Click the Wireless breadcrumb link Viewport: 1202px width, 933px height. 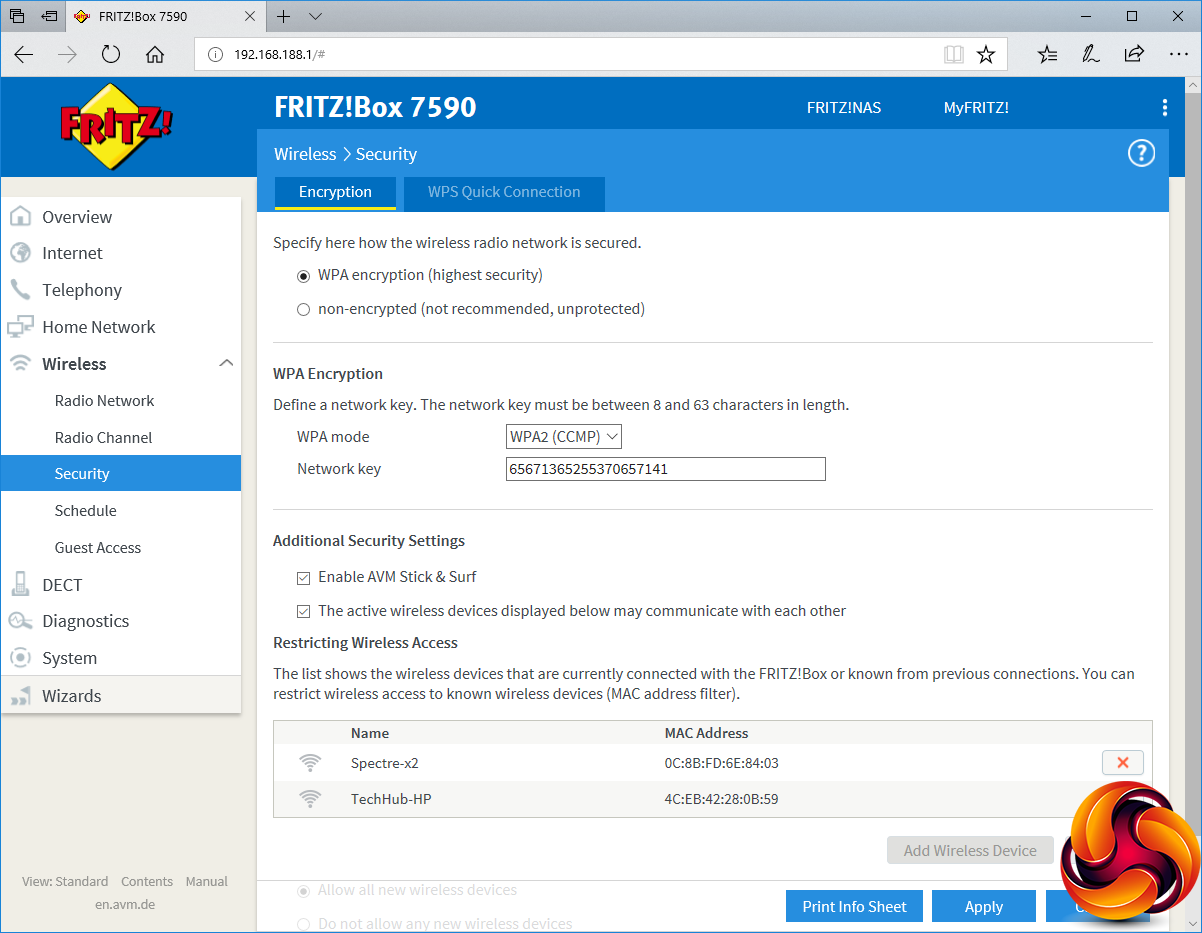305,154
